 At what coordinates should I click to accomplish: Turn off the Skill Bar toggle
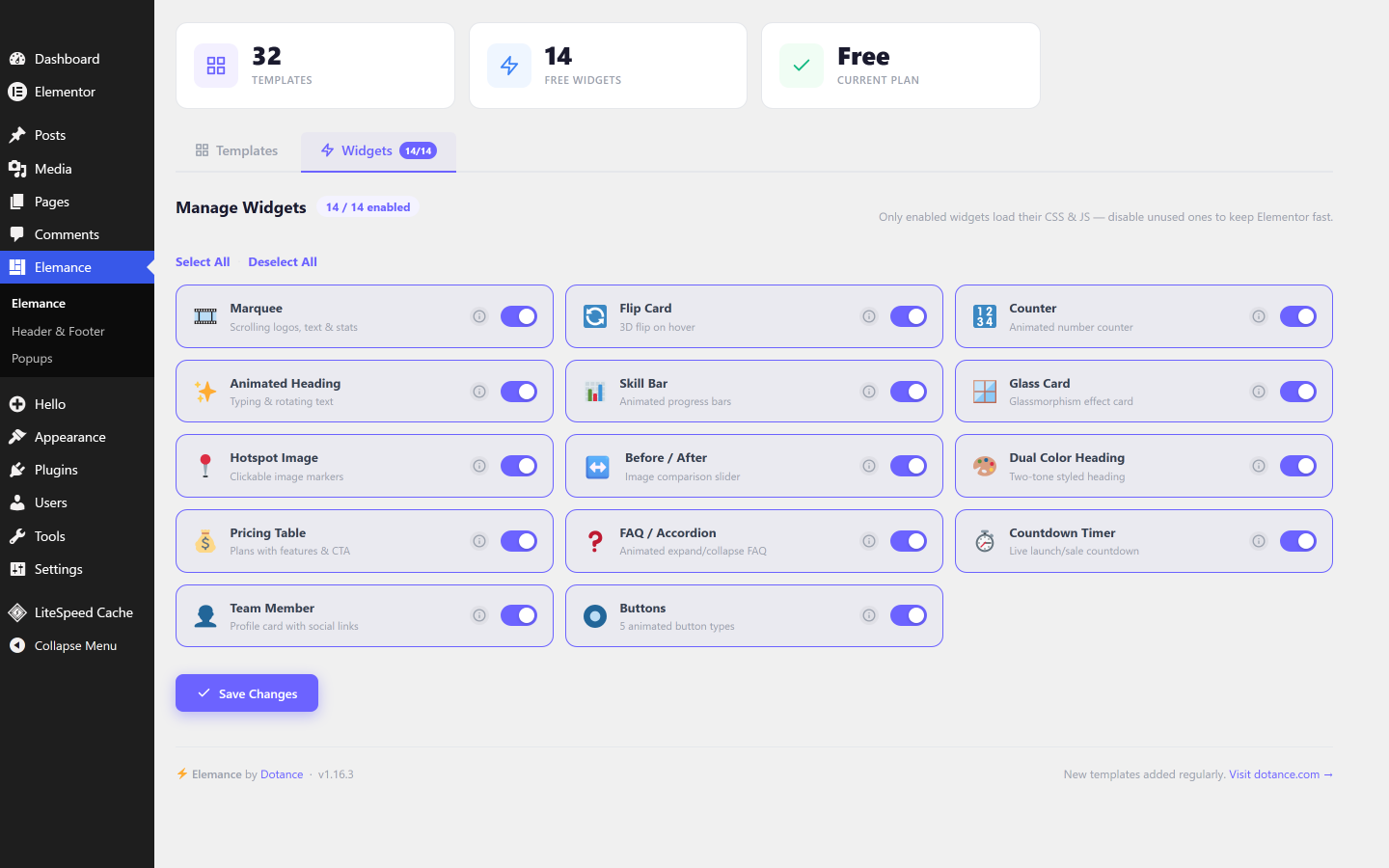(x=909, y=392)
